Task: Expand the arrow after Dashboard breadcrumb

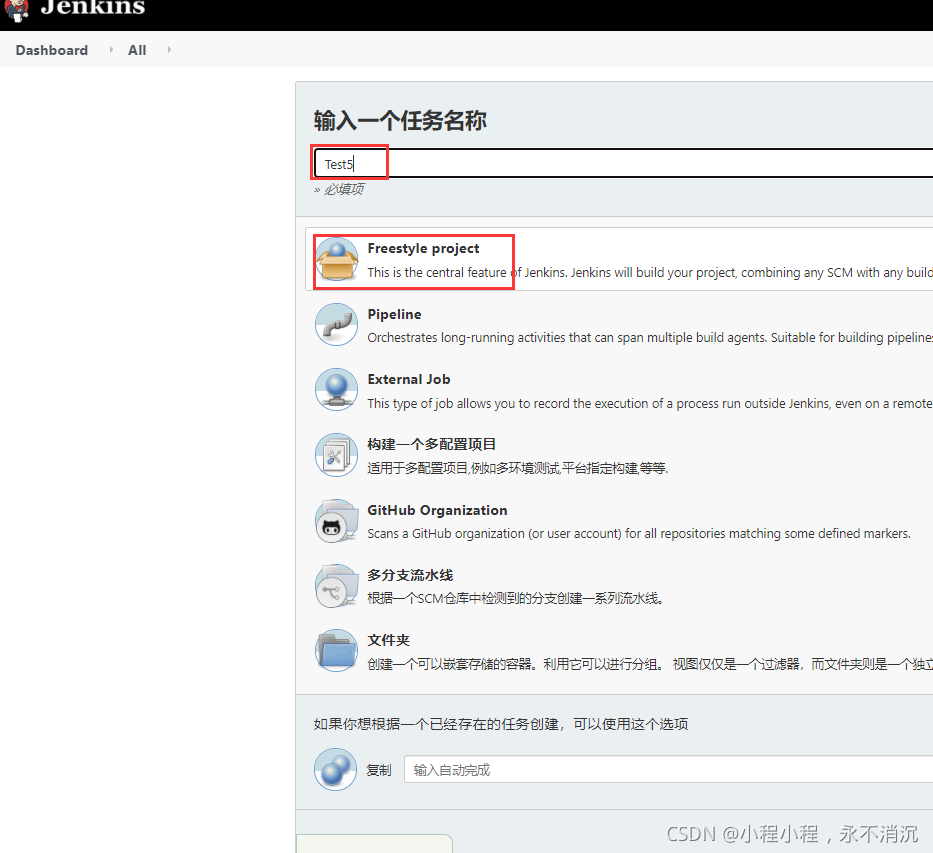Action: pyautogui.click(x=111, y=50)
